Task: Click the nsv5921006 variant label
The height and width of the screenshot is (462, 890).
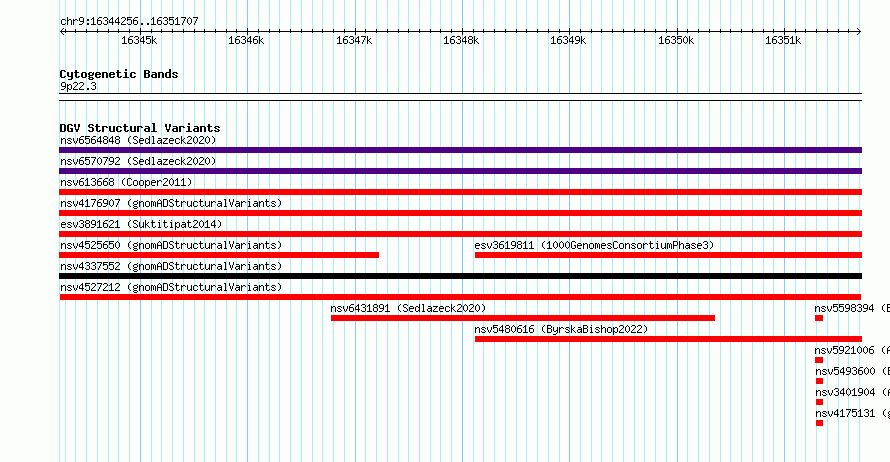Action: point(852,350)
